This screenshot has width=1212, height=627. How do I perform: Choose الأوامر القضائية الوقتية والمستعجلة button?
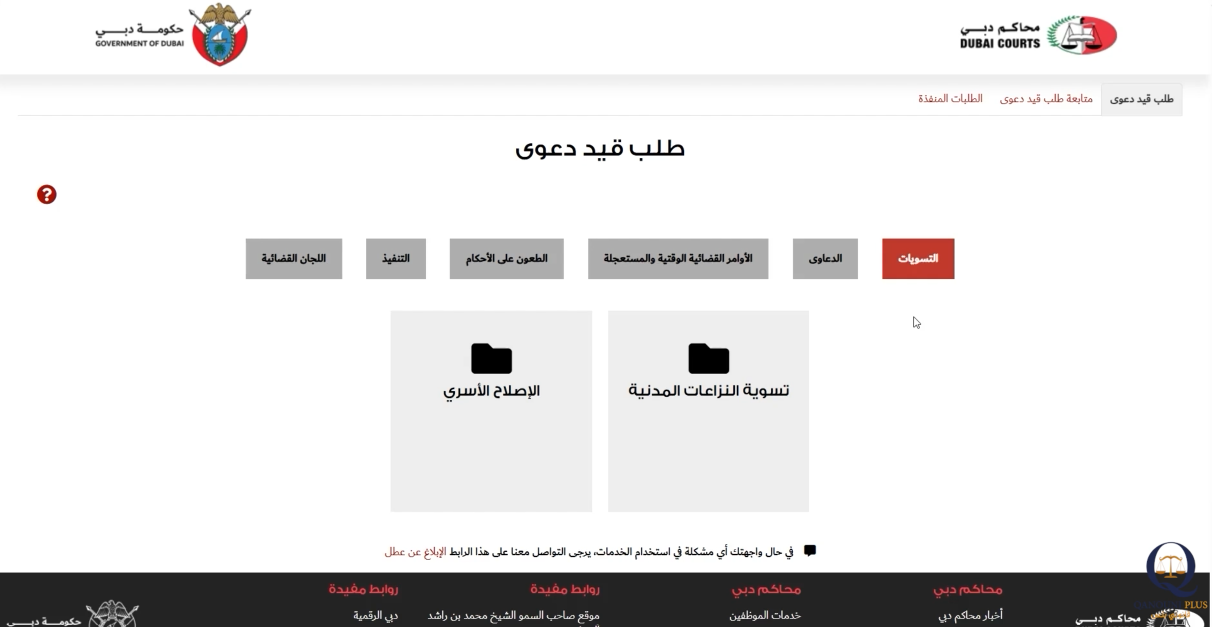677,259
